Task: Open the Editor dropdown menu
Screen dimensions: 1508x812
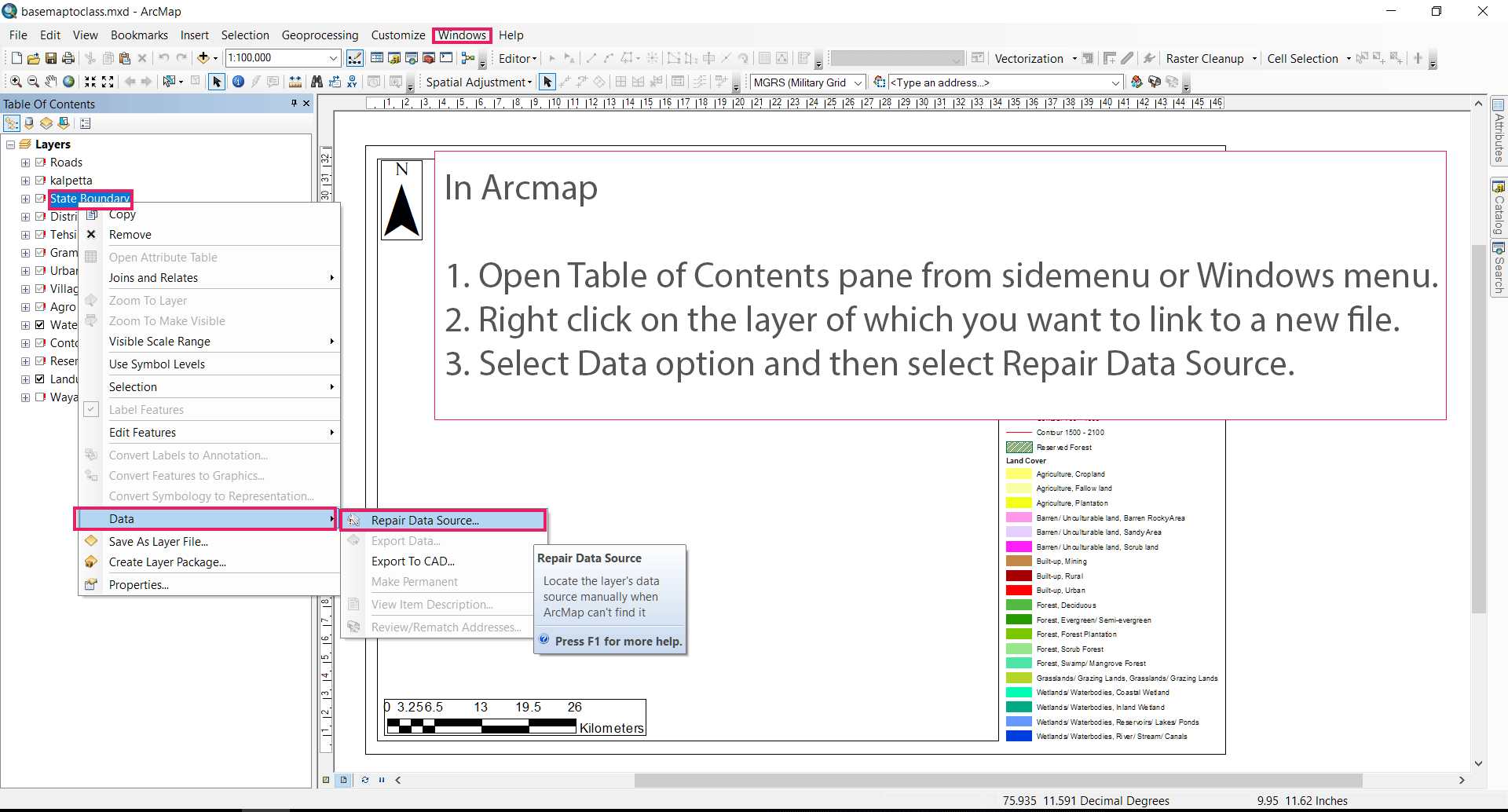Action: tap(518, 59)
